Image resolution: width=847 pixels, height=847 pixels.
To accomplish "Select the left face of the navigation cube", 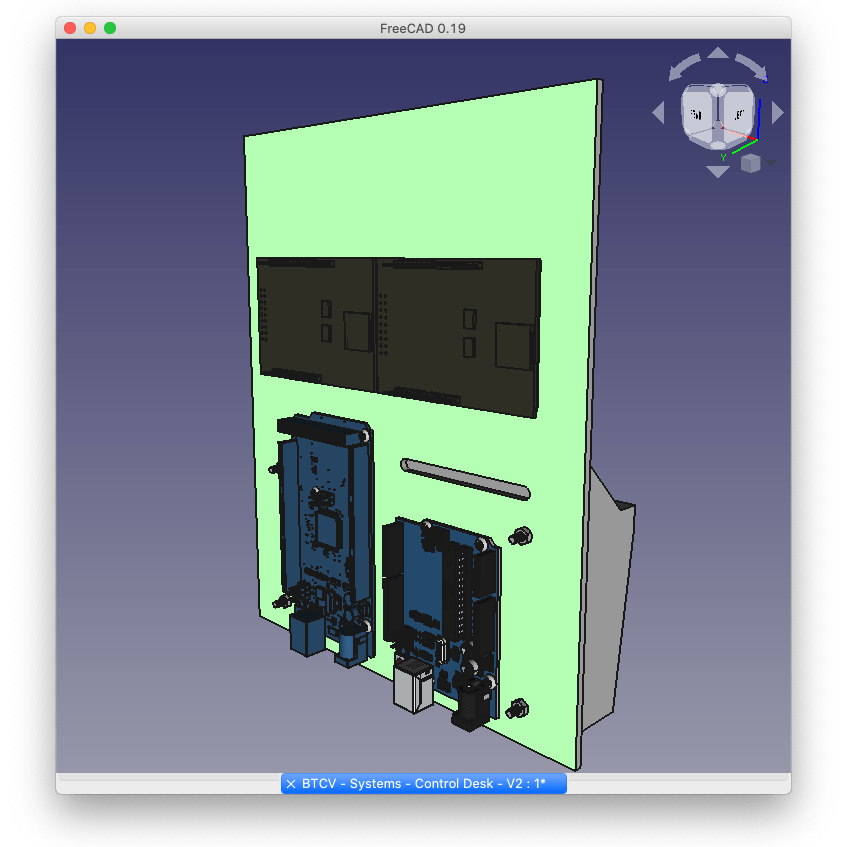I will coord(699,113).
